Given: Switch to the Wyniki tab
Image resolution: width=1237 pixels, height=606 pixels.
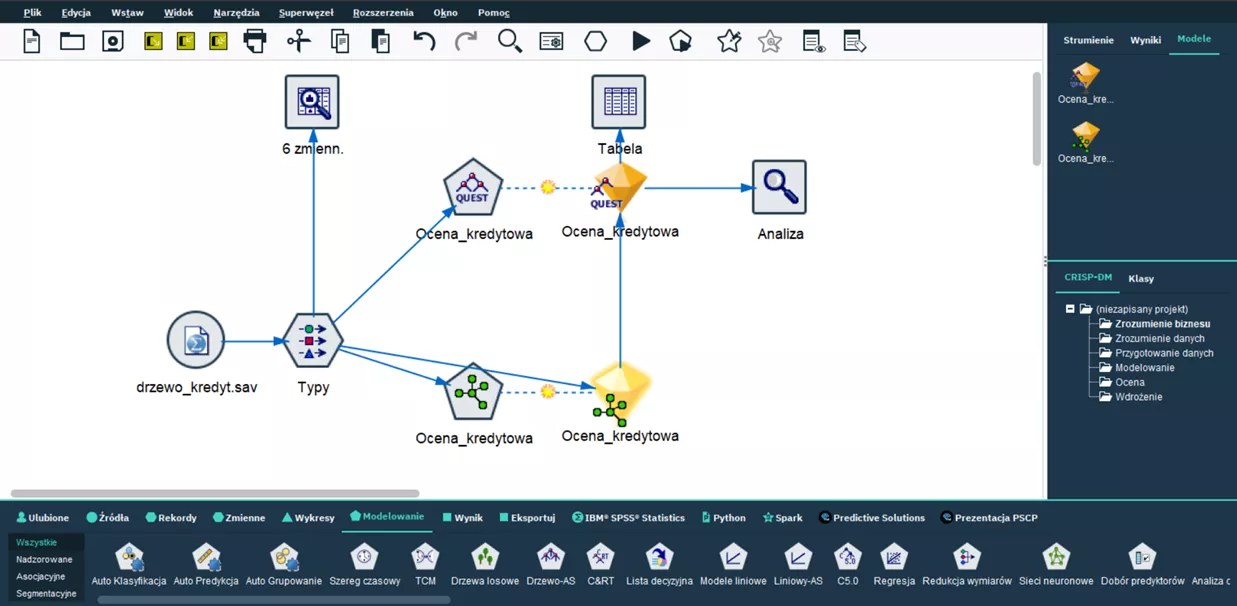Looking at the screenshot, I should tap(1145, 40).
